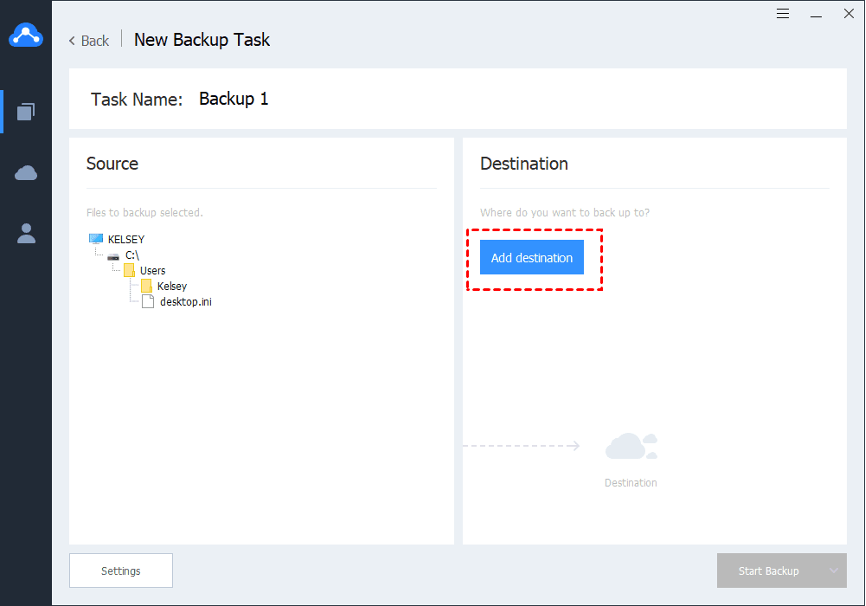Image resolution: width=866 pixels, height=606 pixels.
Task: Click the Users folder icon
Action: (129, 271)
